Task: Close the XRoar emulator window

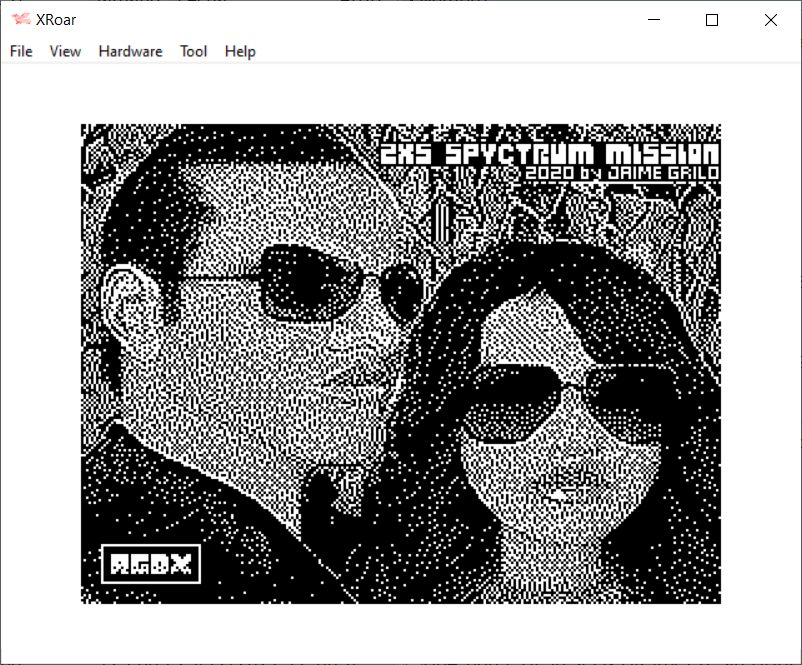Action: [770, 20]
